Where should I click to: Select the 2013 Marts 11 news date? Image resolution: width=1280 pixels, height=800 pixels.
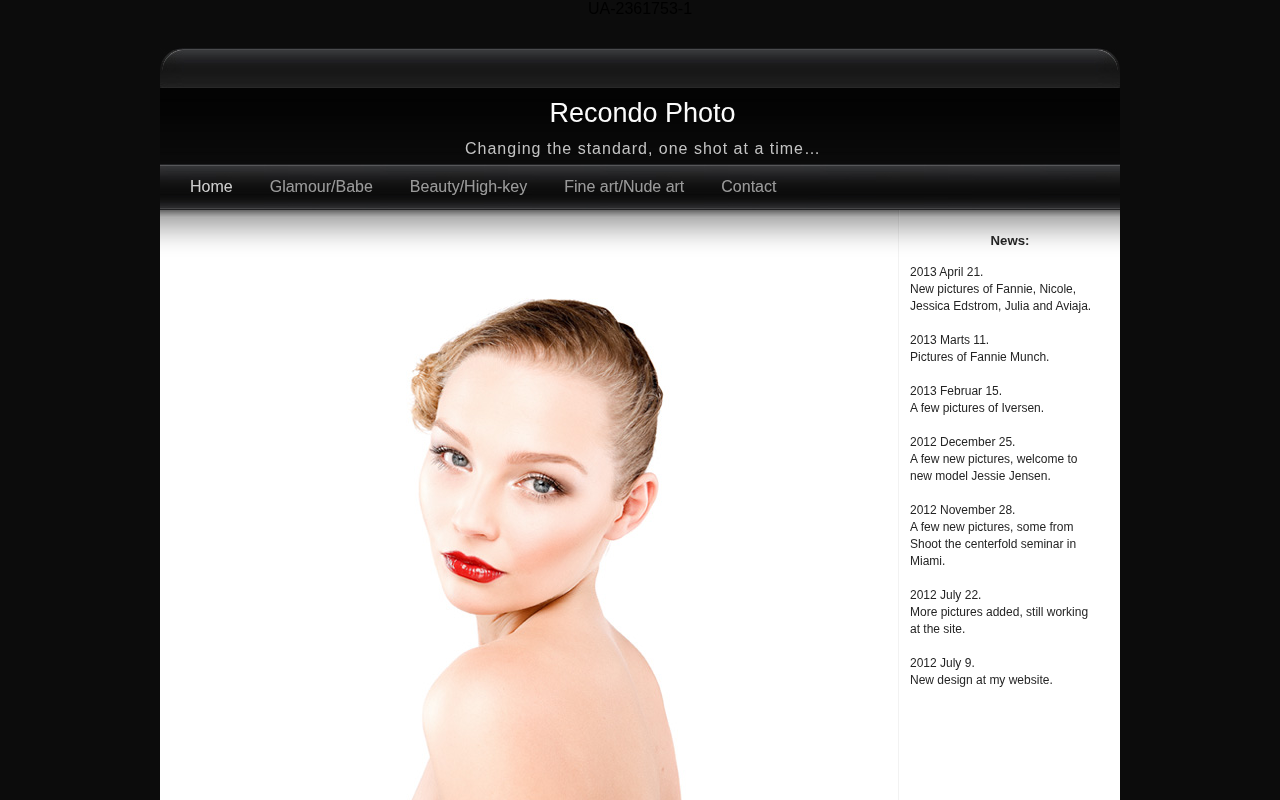pos(949,340)
